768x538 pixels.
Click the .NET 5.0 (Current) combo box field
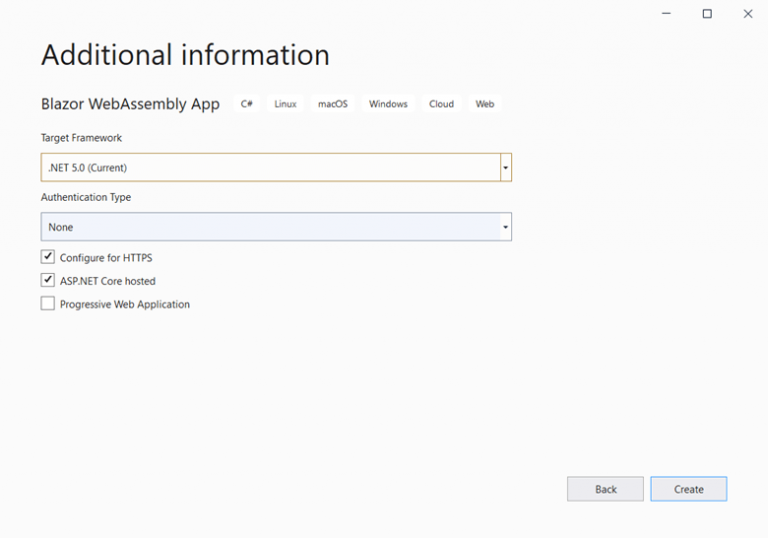pos(270,167)
